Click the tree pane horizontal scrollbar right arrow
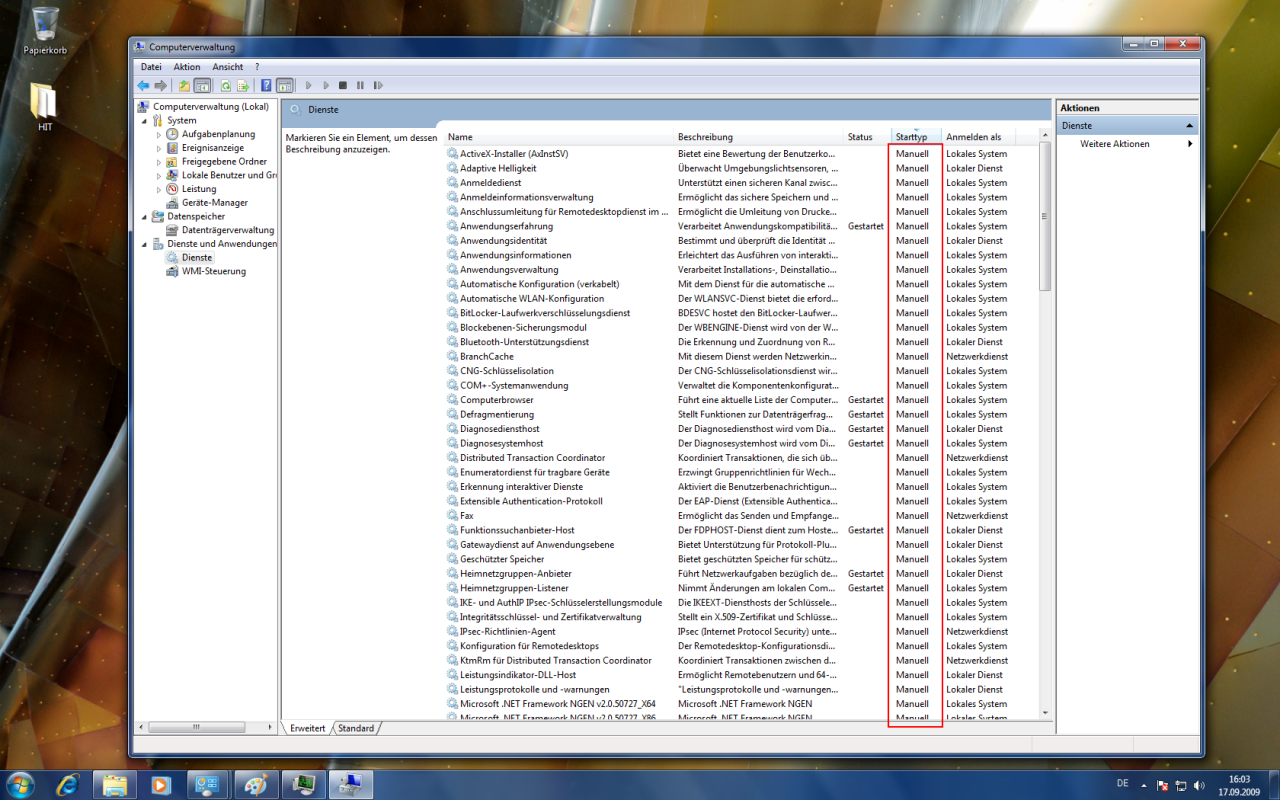Screen dimensions: 1280x800 [x=272, y=727]
